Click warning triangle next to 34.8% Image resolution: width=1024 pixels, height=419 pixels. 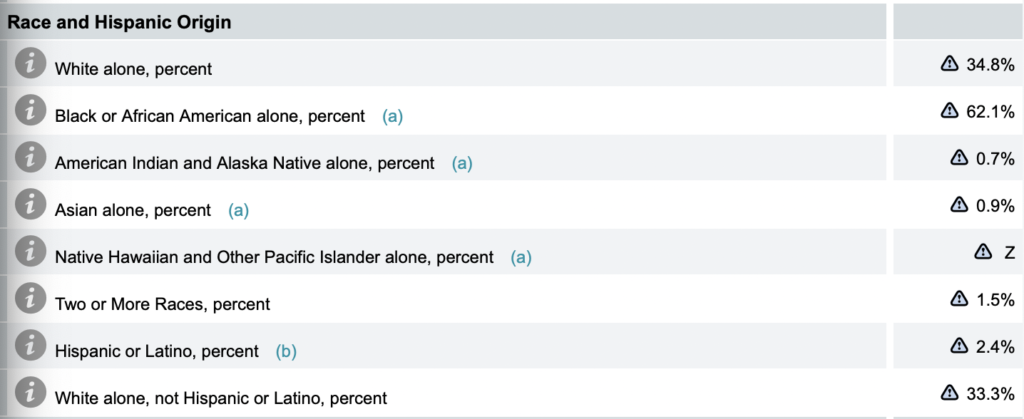tap(948, 63)
